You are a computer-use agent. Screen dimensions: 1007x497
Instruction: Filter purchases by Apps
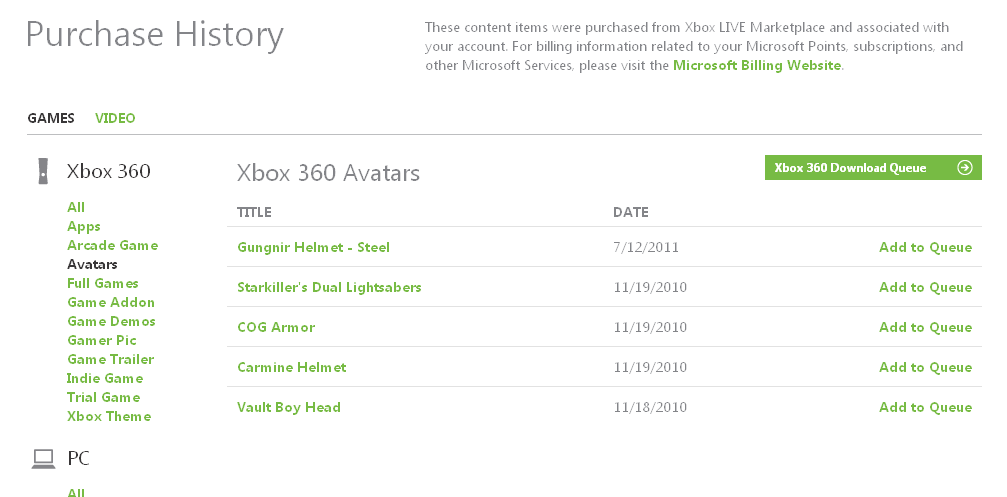pos(84,226)
